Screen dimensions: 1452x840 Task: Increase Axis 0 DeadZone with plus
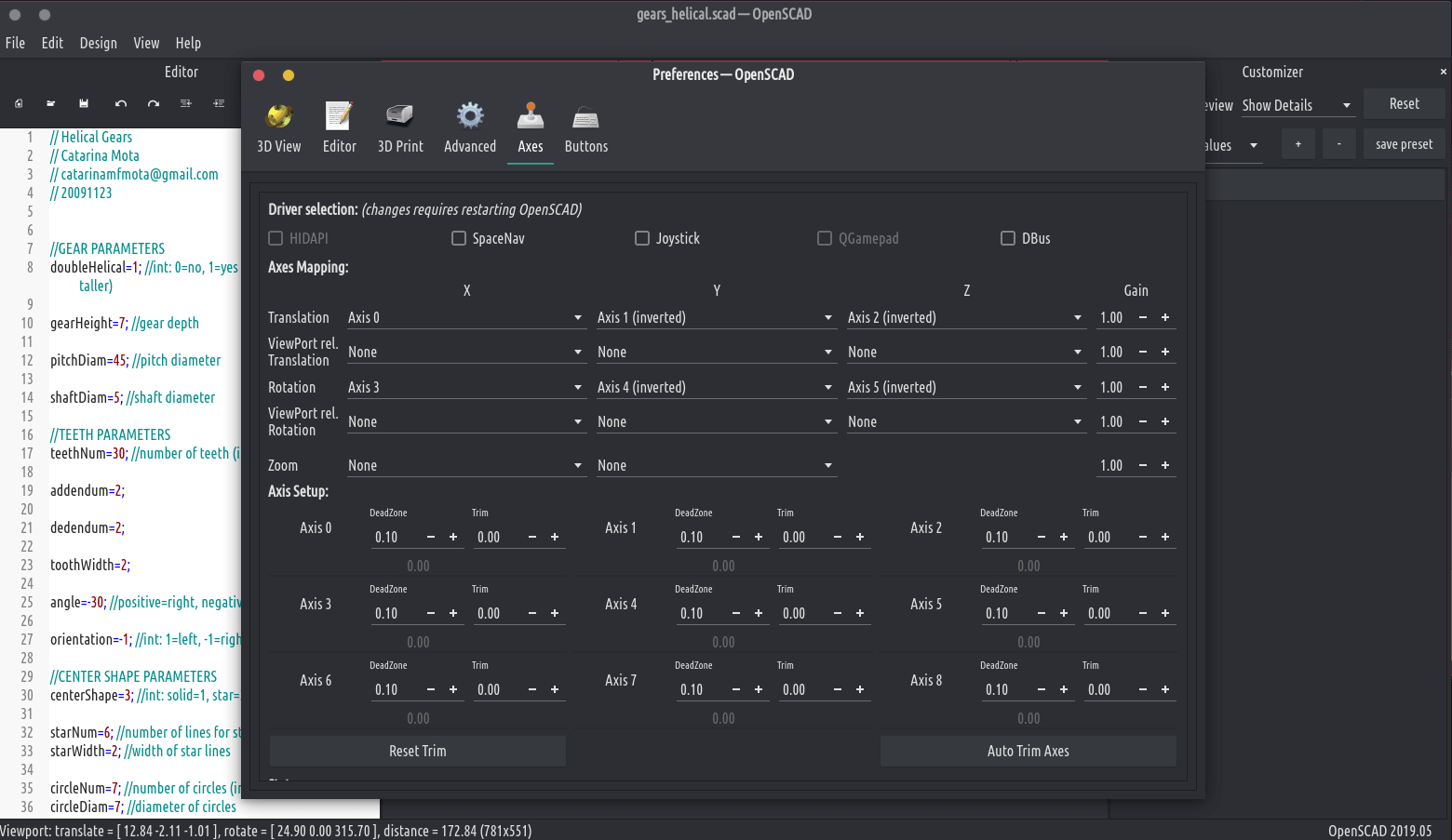point(453,538)
